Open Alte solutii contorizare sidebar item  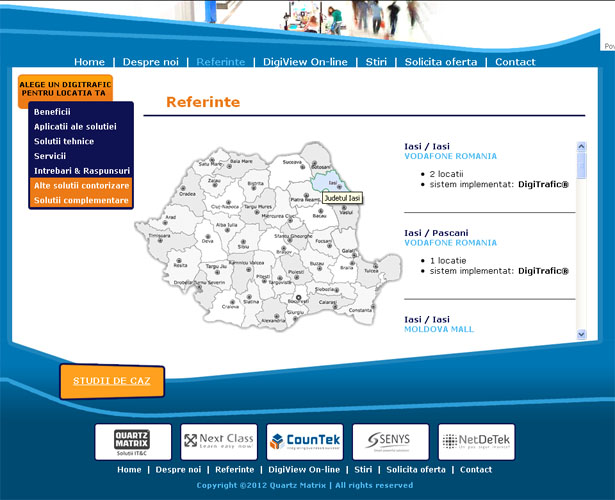point(81,185)
